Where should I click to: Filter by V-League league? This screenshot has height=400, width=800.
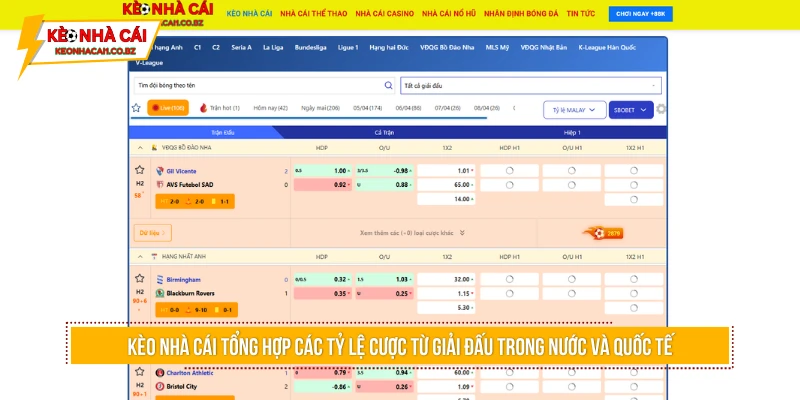coord(149,63)
